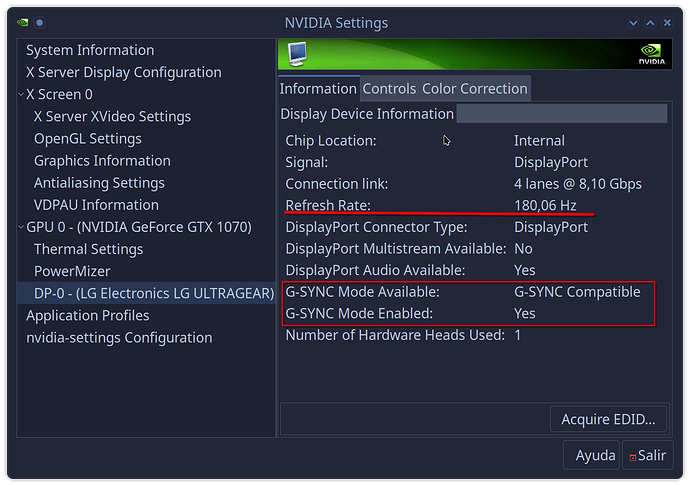The image size is (690, 485).
Task: Click the G-SYNC Compatible value
Action: [577, 292]
